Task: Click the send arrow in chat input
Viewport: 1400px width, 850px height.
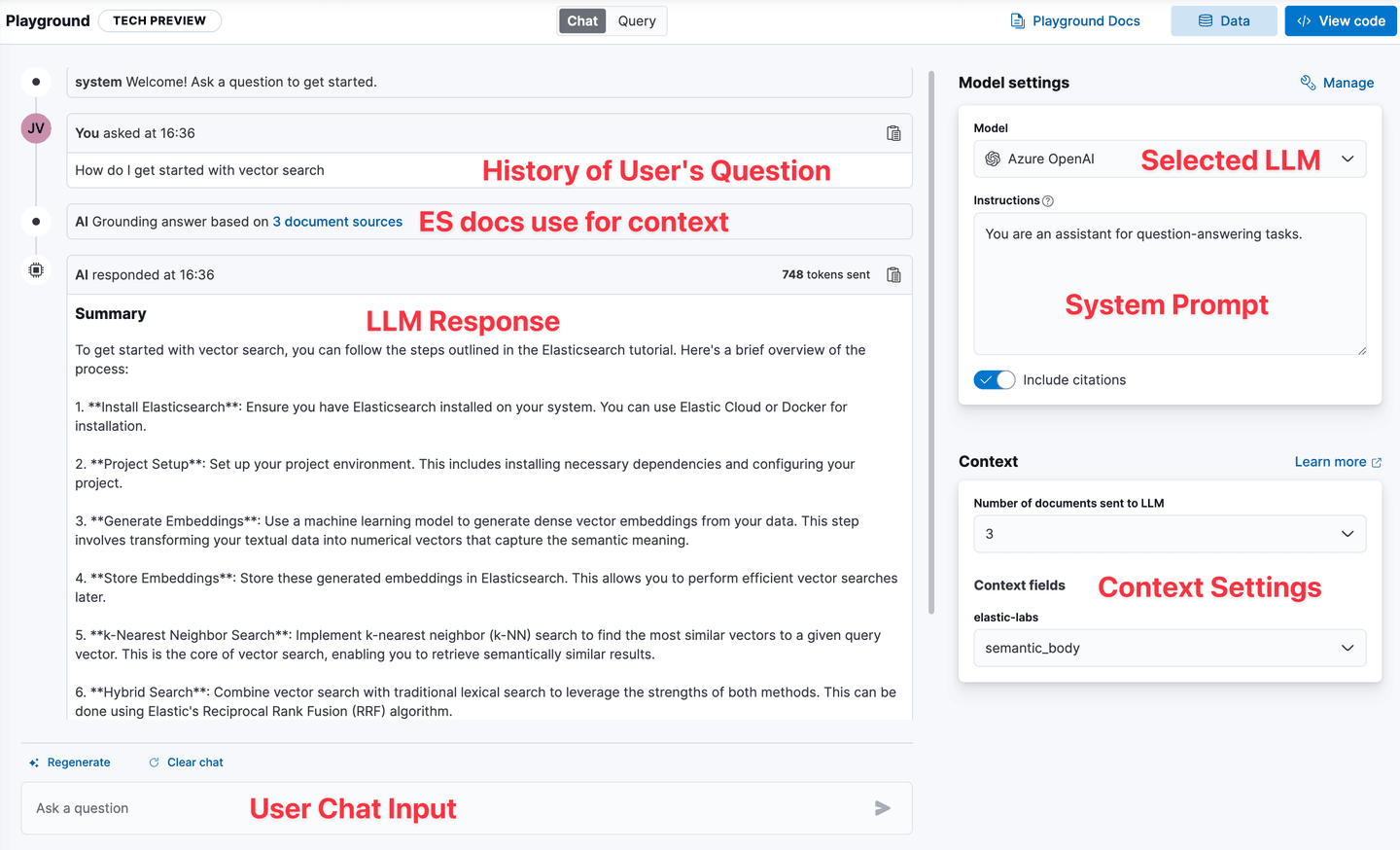Action: point(882,808)
